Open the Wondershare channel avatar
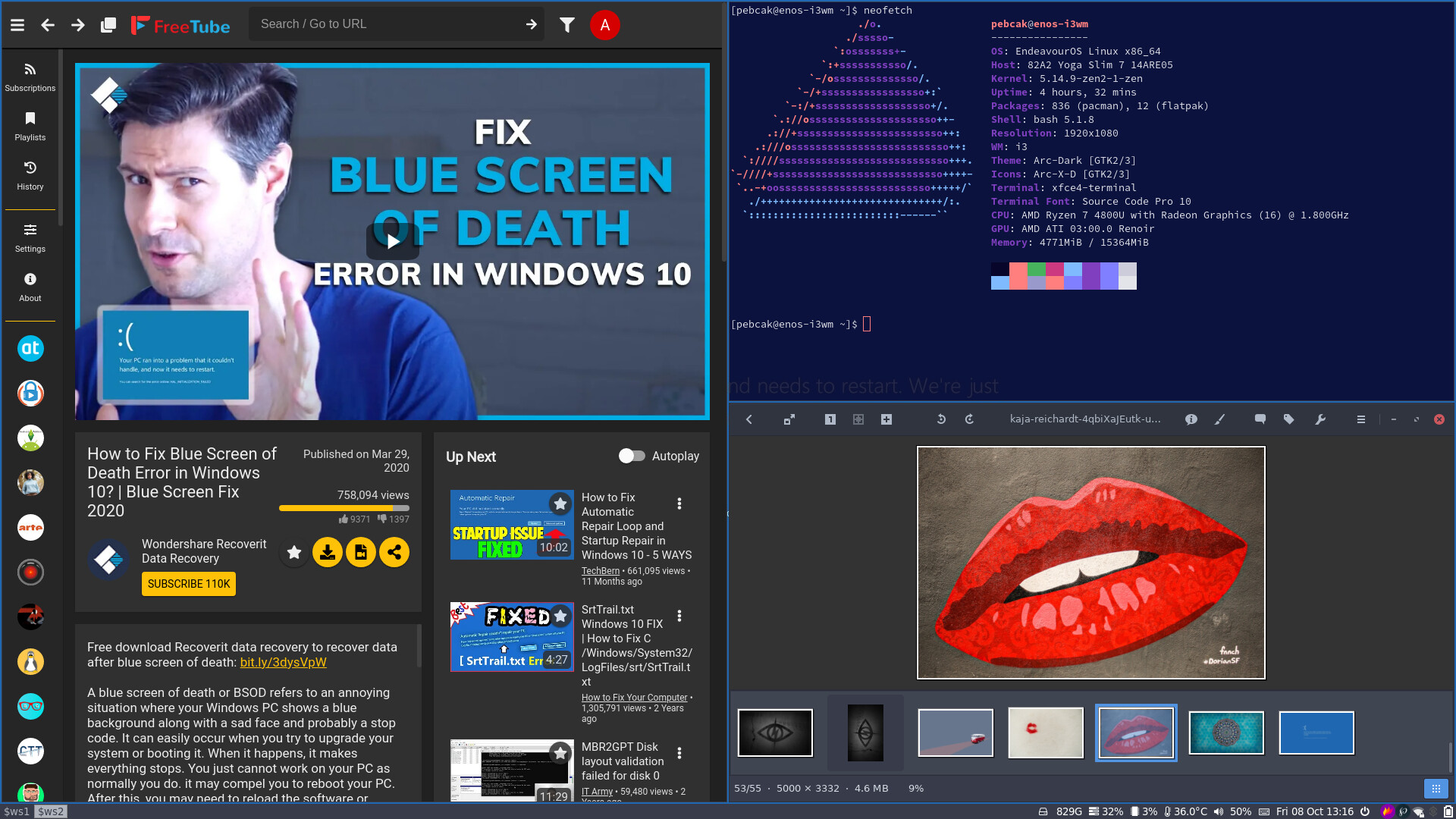This screenshot has height=819, width=1456. [108, 559]
